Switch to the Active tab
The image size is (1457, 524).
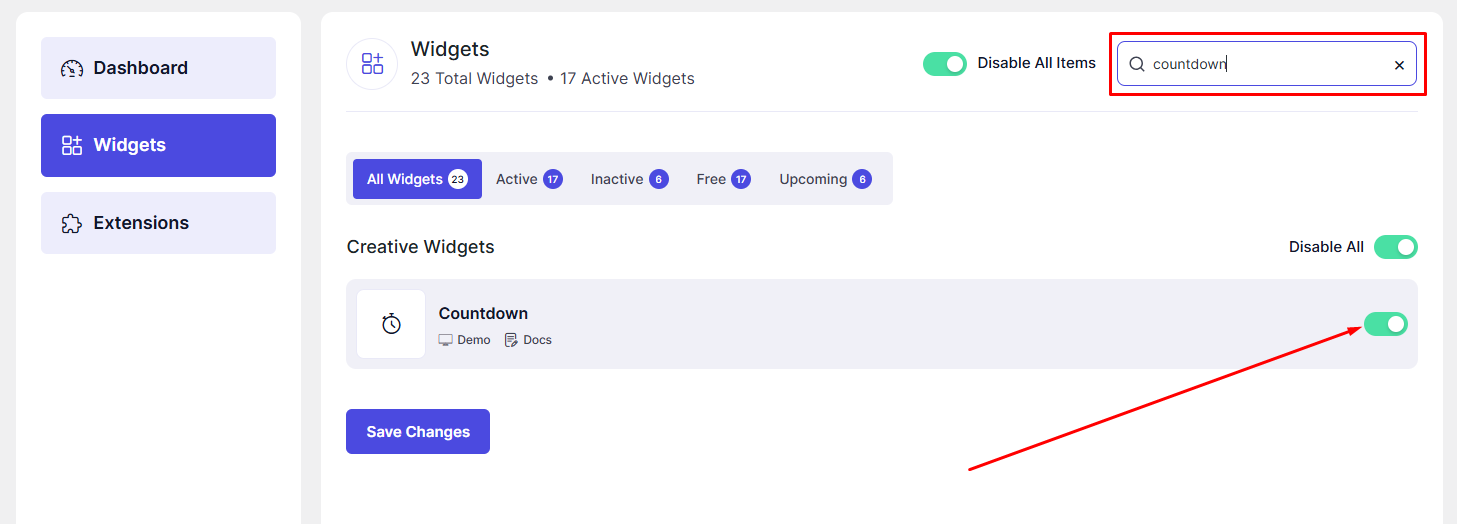pyautogui.click(x=529, y=179)
